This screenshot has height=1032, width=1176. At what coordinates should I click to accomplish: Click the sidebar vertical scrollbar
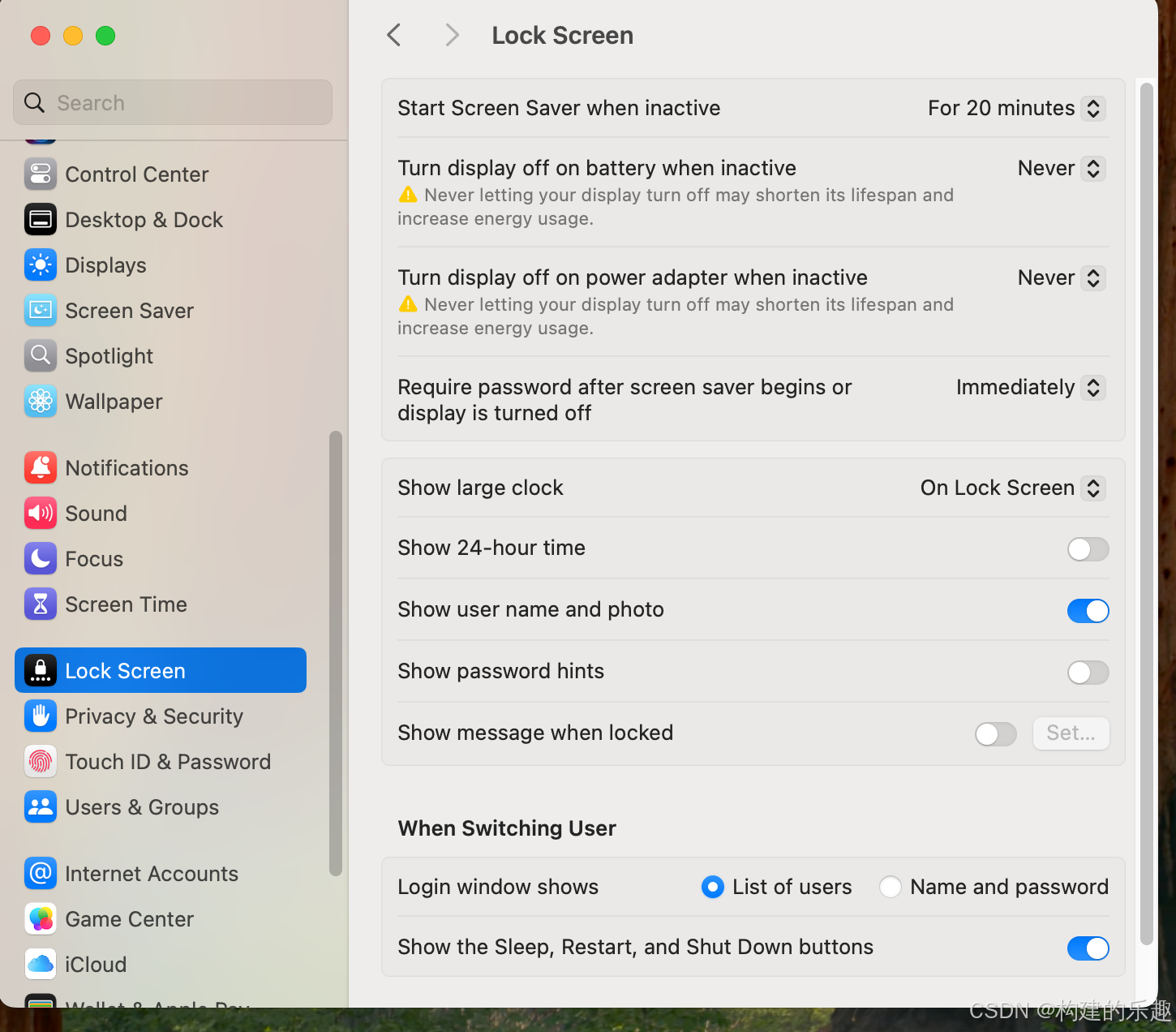tap(335, 653)
